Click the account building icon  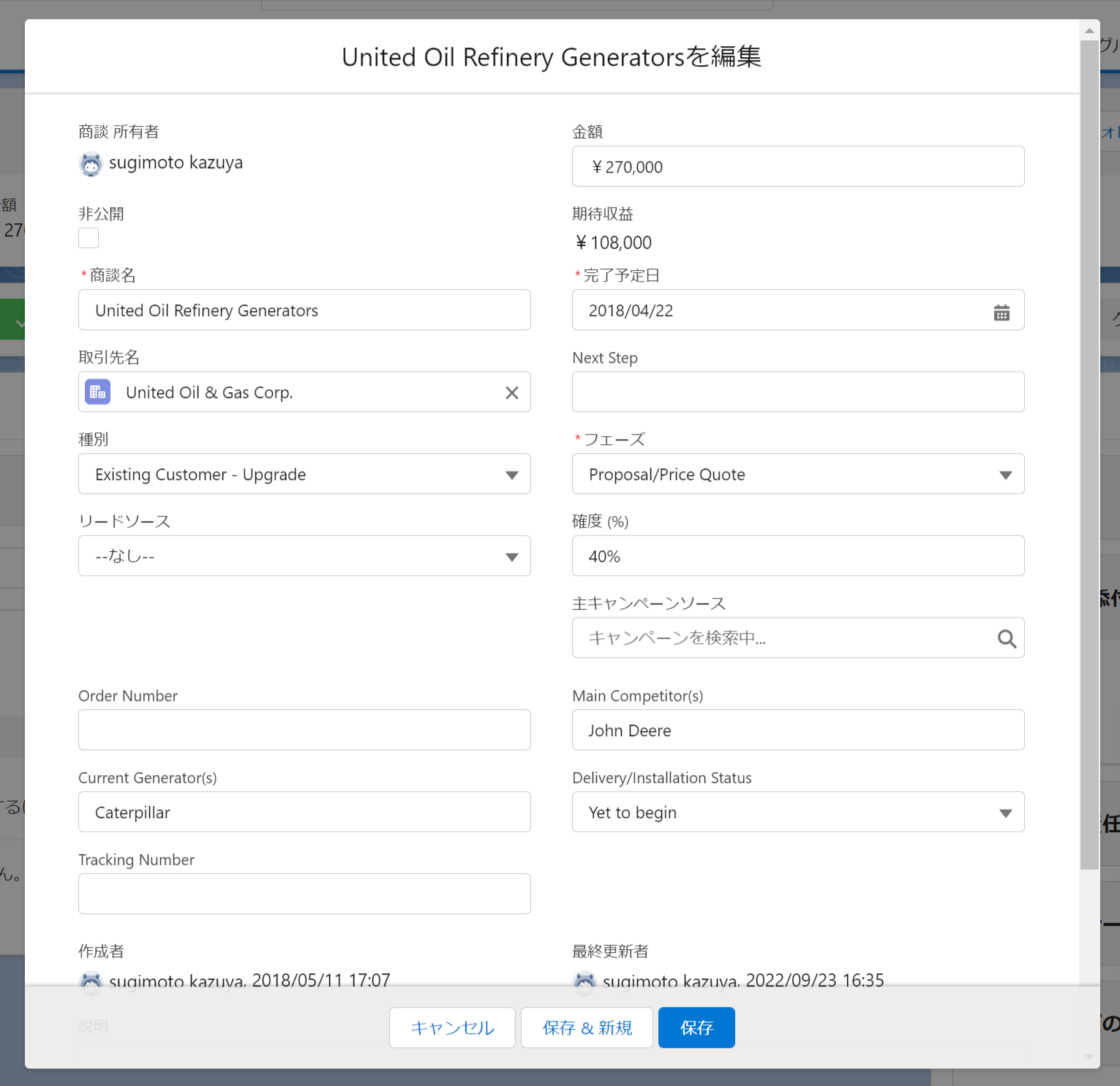[x=97, y=392]
